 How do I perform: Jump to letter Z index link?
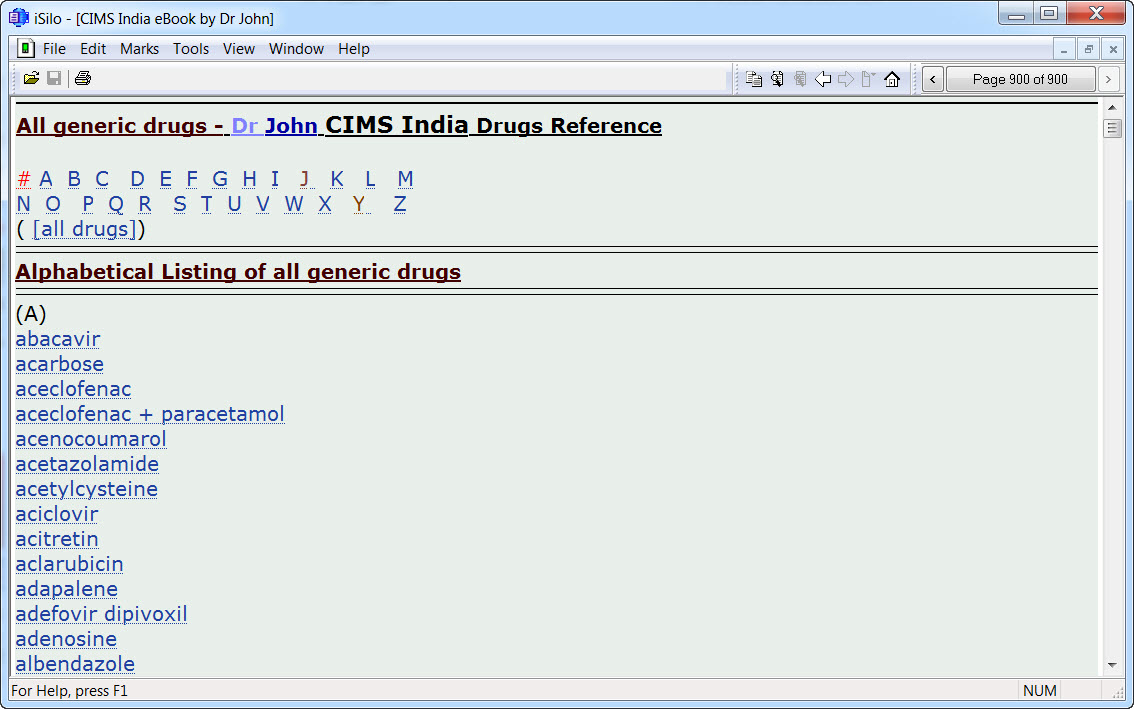tap(400, 204)
